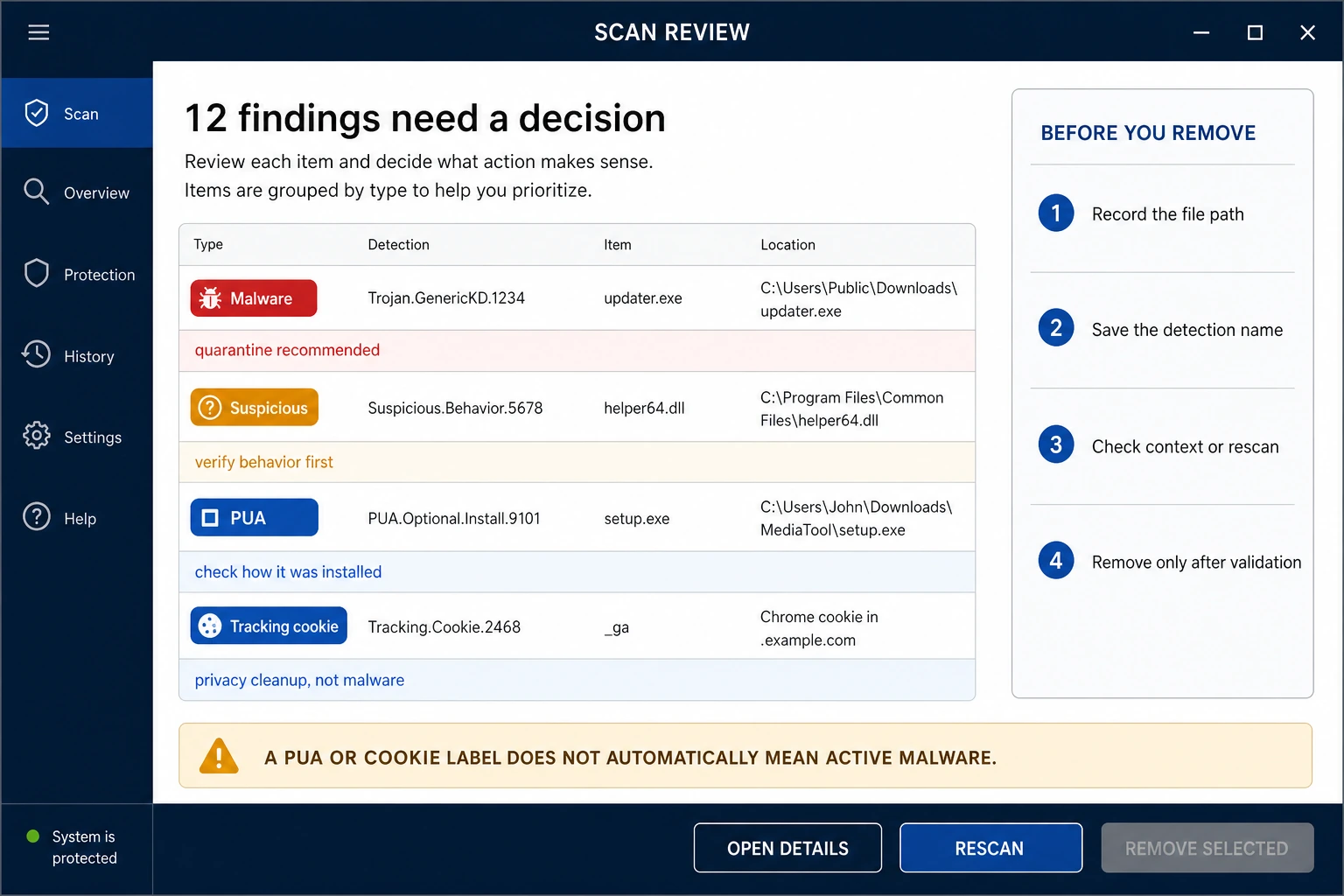Viewport: 1344px width, 896px height.
Task: Click the REMOVE SELECTED button
Action: pos(1207,848)
